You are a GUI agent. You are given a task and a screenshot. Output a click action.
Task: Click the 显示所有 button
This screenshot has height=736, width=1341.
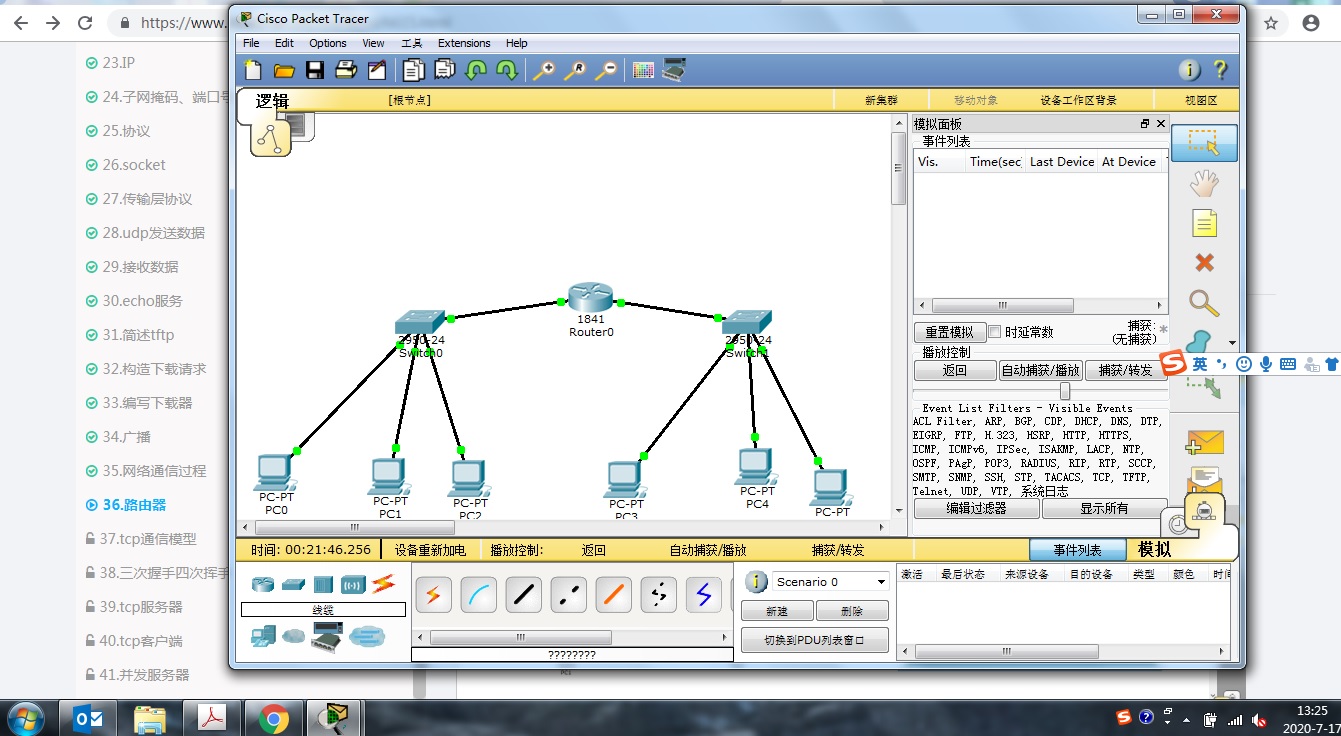tap(1104, 508)
